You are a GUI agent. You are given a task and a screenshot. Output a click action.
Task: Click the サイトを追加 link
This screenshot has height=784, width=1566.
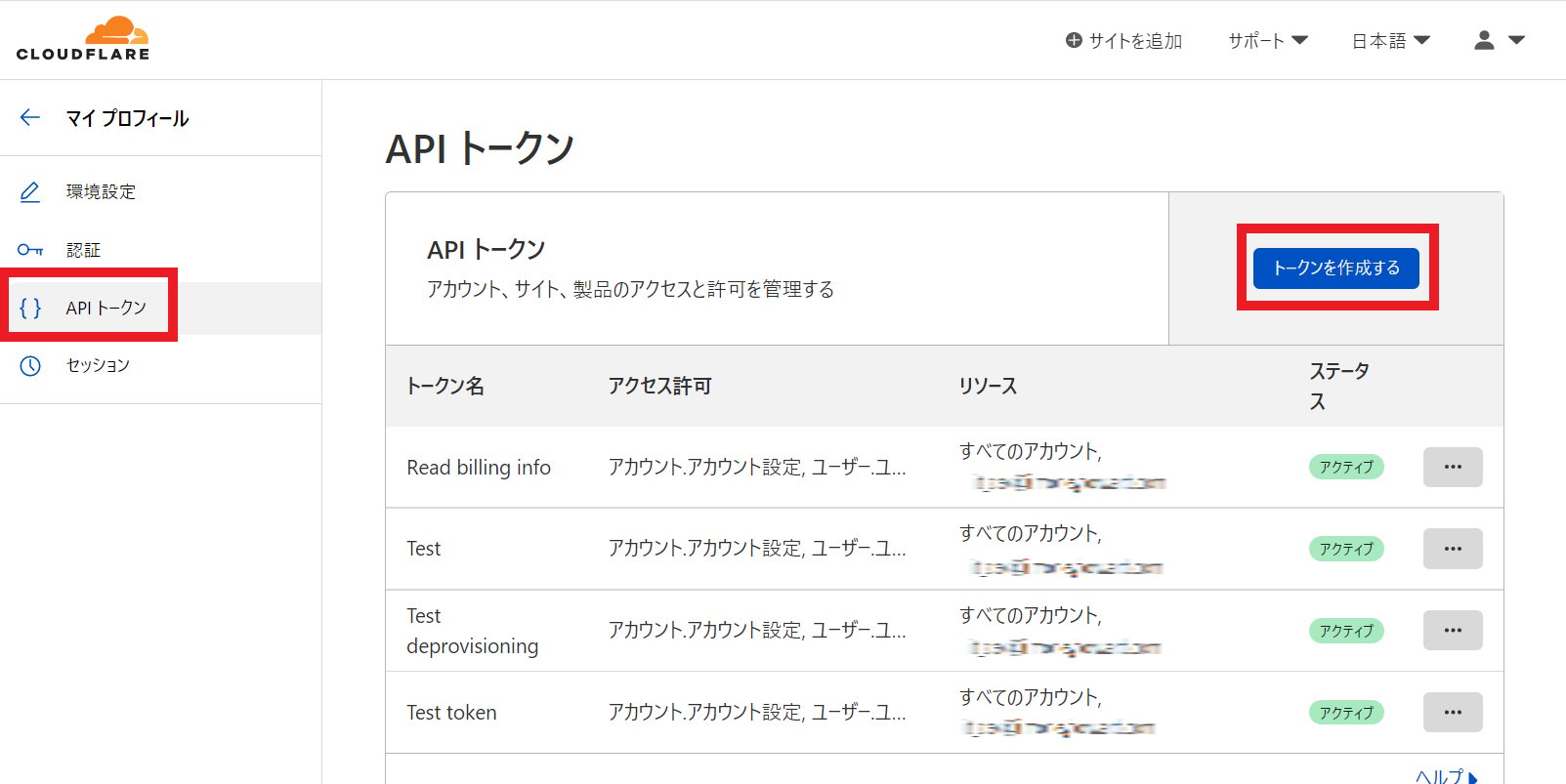(1135, 41)
